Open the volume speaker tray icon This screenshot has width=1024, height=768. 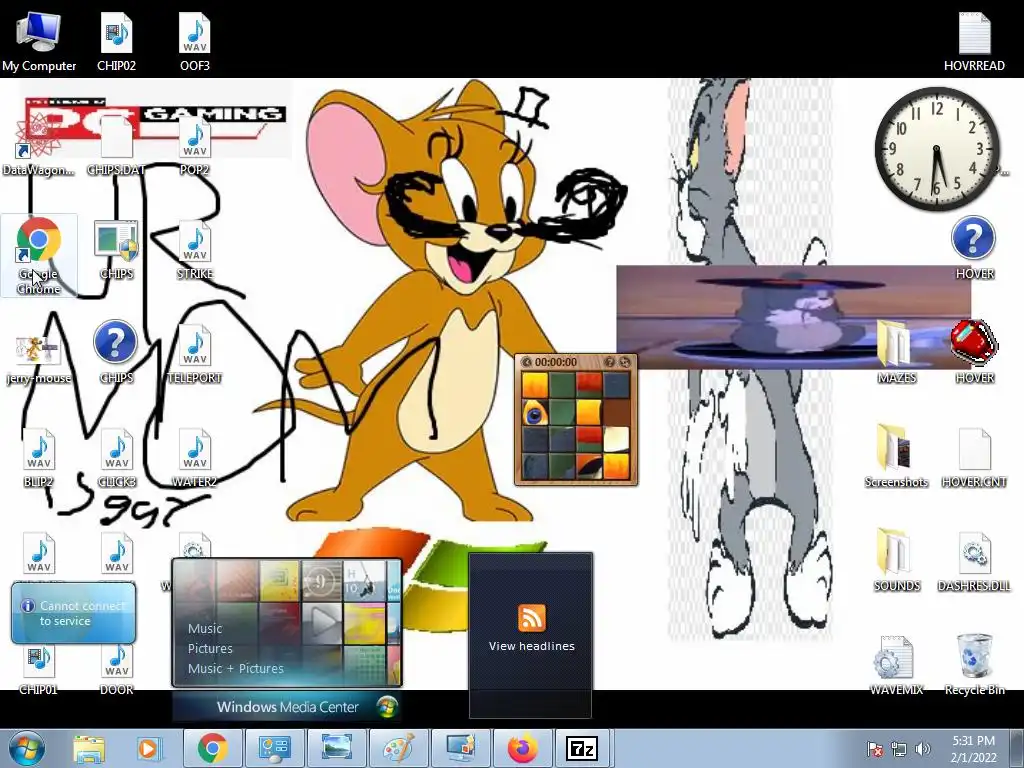[922, 749]
